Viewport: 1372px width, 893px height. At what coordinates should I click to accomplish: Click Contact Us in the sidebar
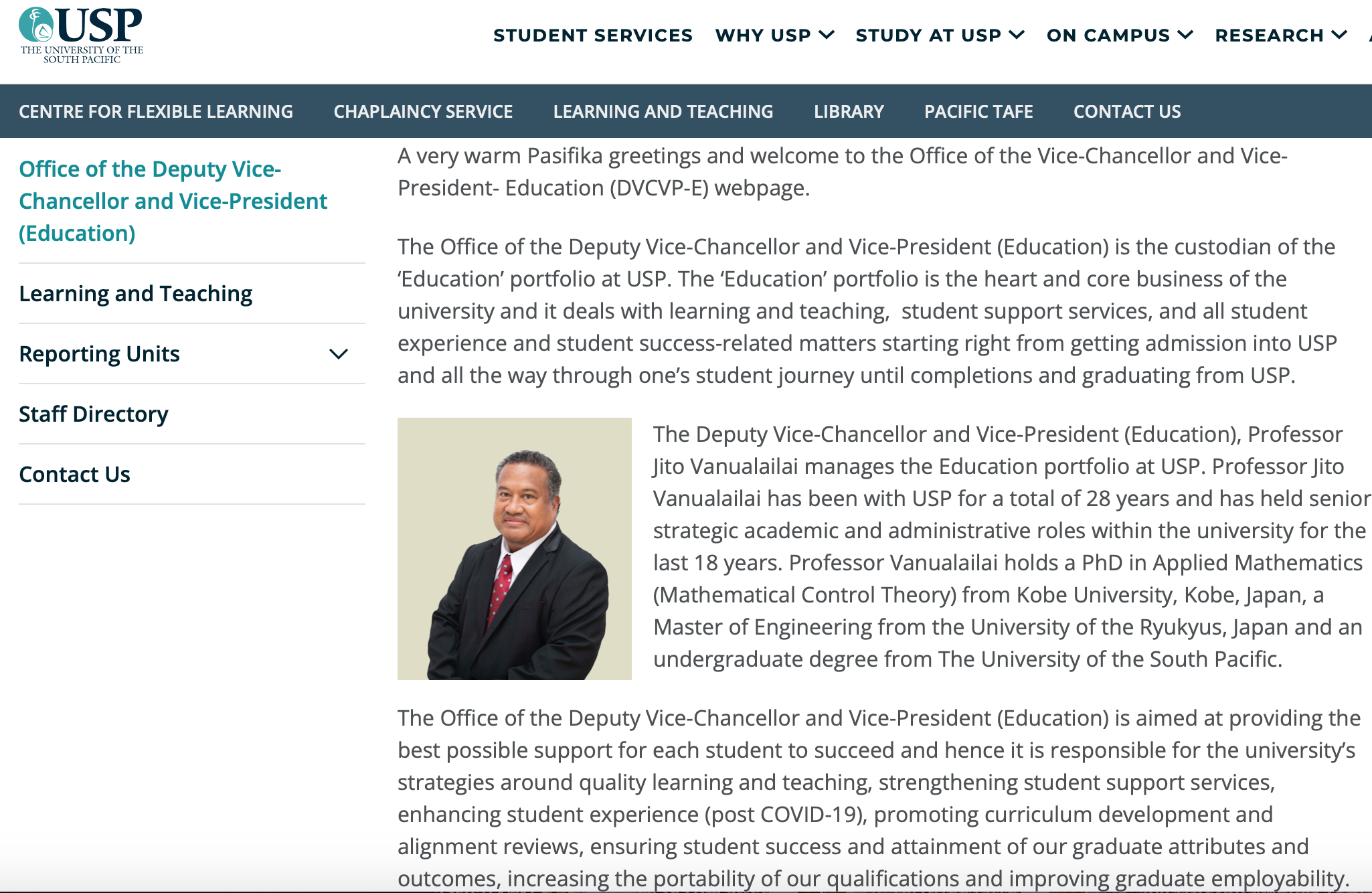[x=75, y=475]
